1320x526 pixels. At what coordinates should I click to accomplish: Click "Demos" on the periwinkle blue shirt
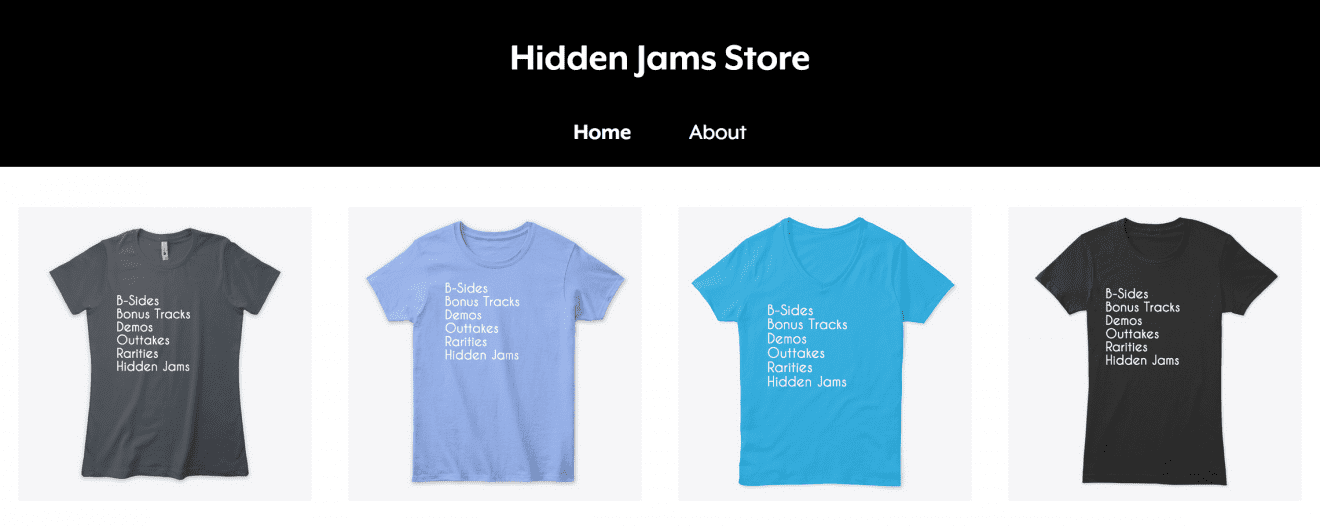pyautogui.click(x=463, y=315)
